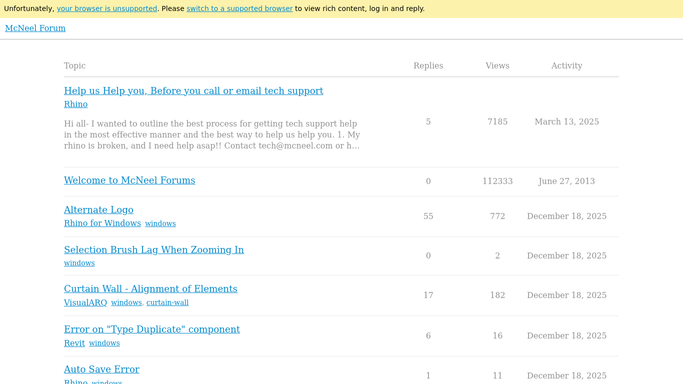Click windows tag under Selection Brush Lag
Screen dimensions: 683x384
coord(79,263)
